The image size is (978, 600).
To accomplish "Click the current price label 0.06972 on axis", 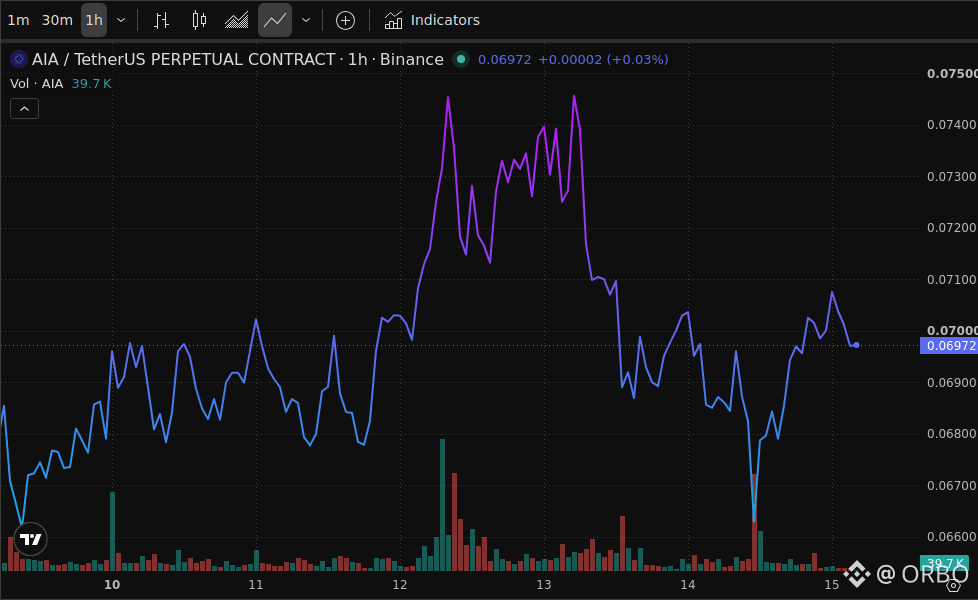I will pos(949,346).
